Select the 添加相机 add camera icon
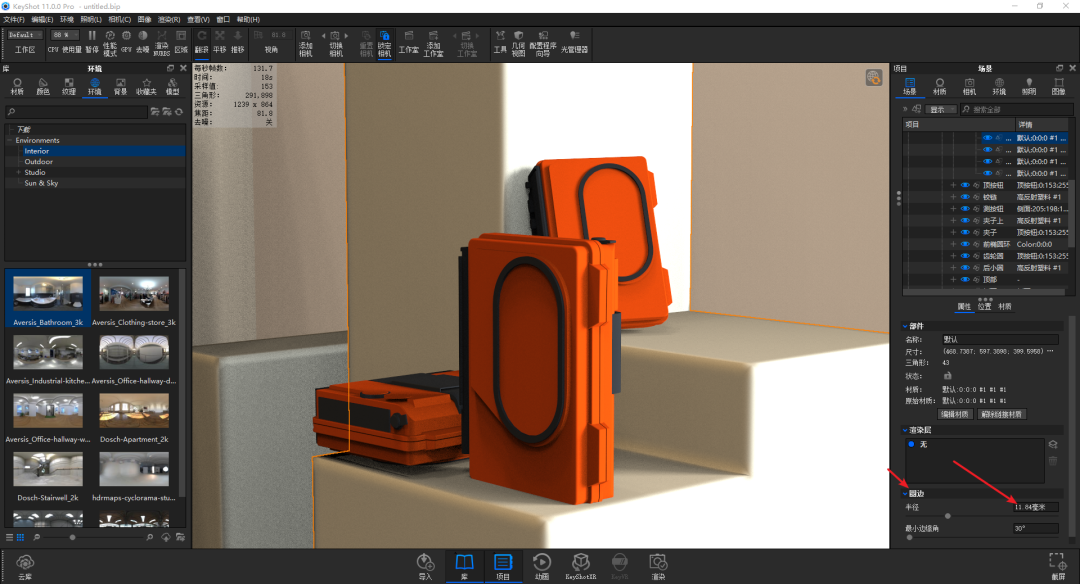This screenshot has width=1080, height=584. coord(305,41)
